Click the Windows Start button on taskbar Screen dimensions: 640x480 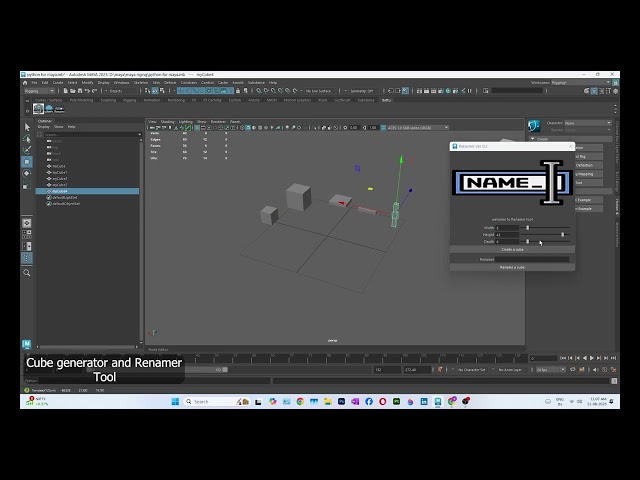pos(176,402)
